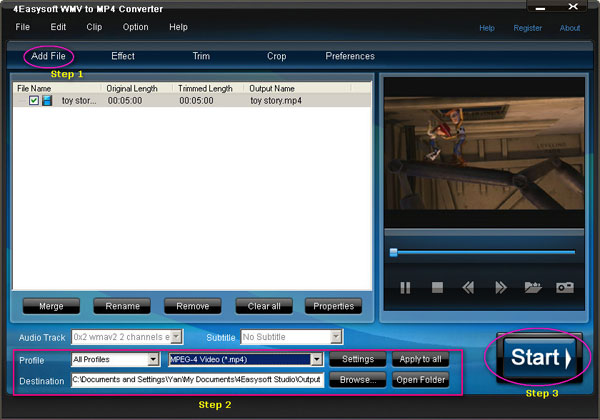This screenshot has width=600, height=420.
Task: Click Open Folder button
Action: pyautogui.click(x=421, y=380)
